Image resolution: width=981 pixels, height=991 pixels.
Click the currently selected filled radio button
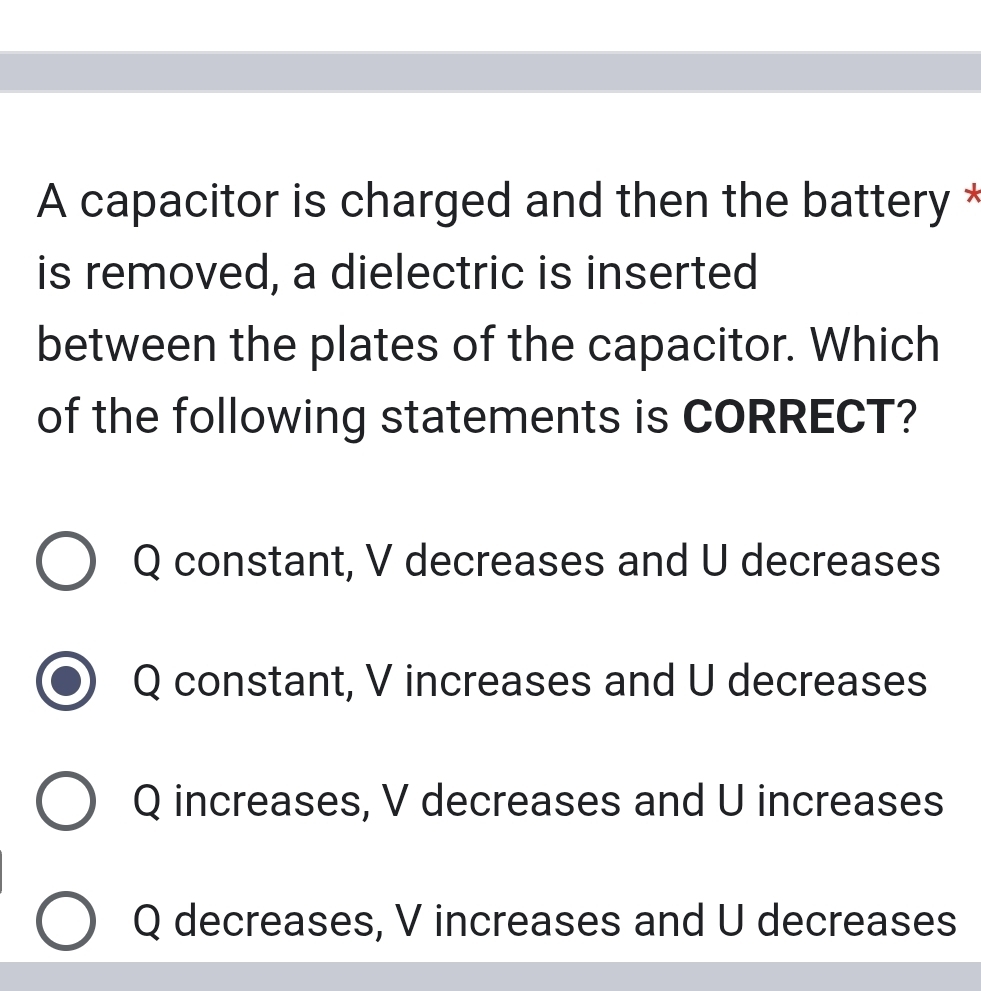[x=66, y=682]
